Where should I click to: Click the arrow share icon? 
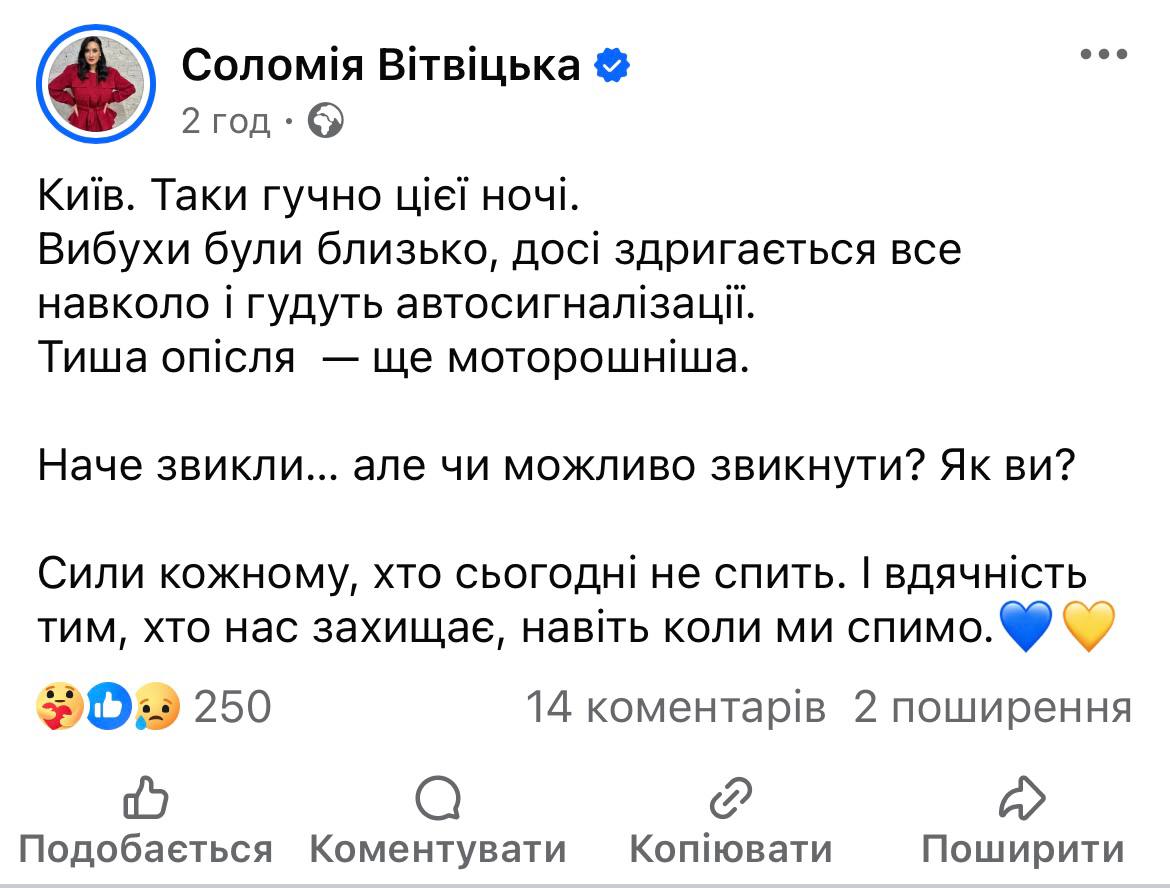coord(1022,799)
